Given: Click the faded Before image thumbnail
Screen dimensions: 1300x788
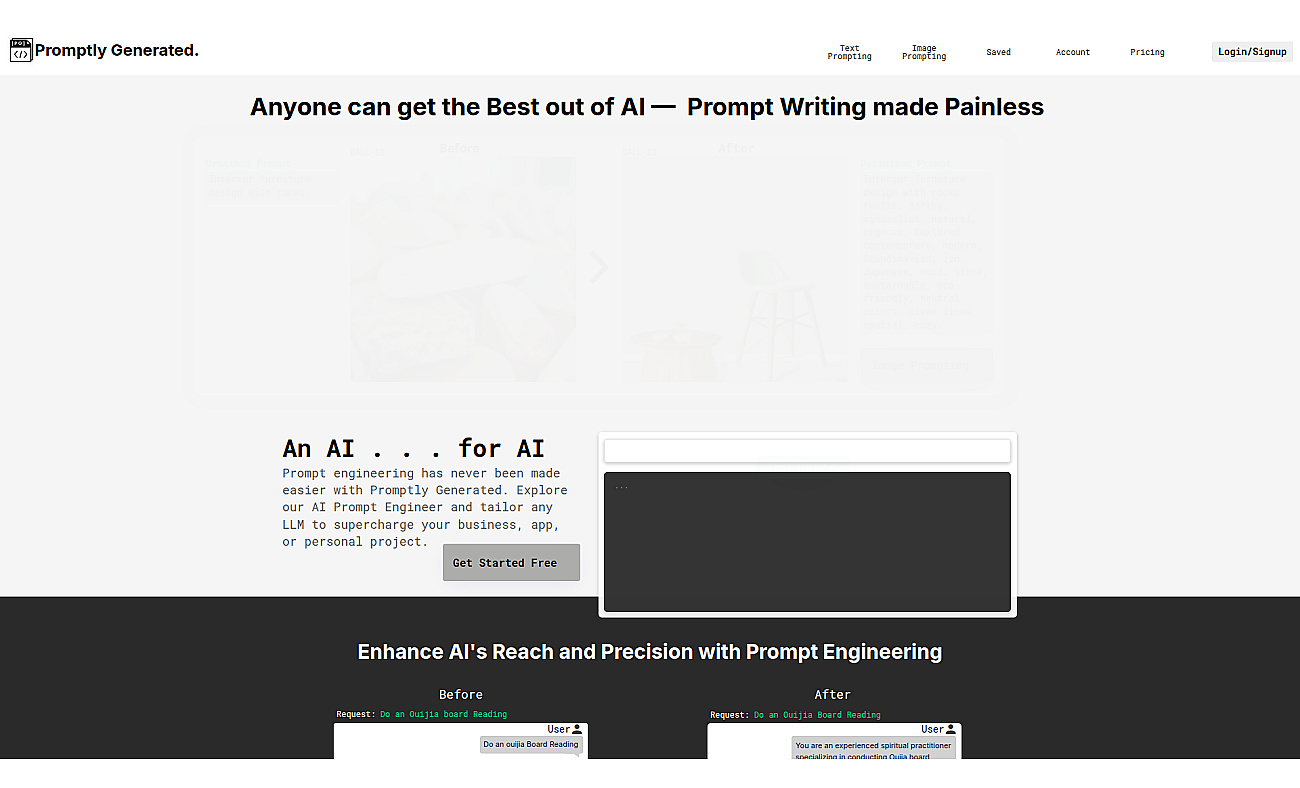Looking at the screenshot, I should tap(463, 269).
